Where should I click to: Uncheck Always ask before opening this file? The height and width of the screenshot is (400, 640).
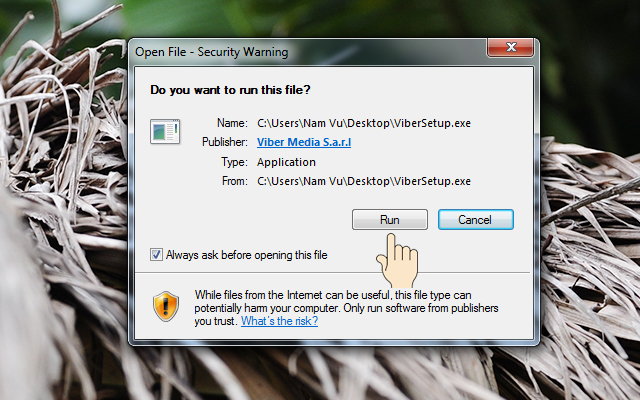click(x=156, y=255)
